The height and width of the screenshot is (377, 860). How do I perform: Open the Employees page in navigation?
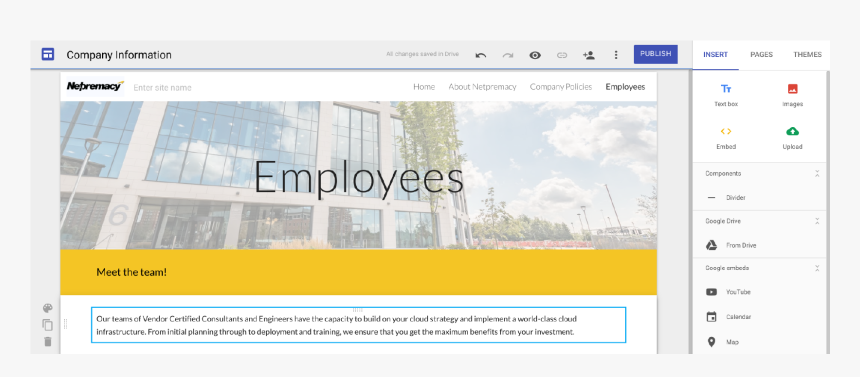point(625,87)
